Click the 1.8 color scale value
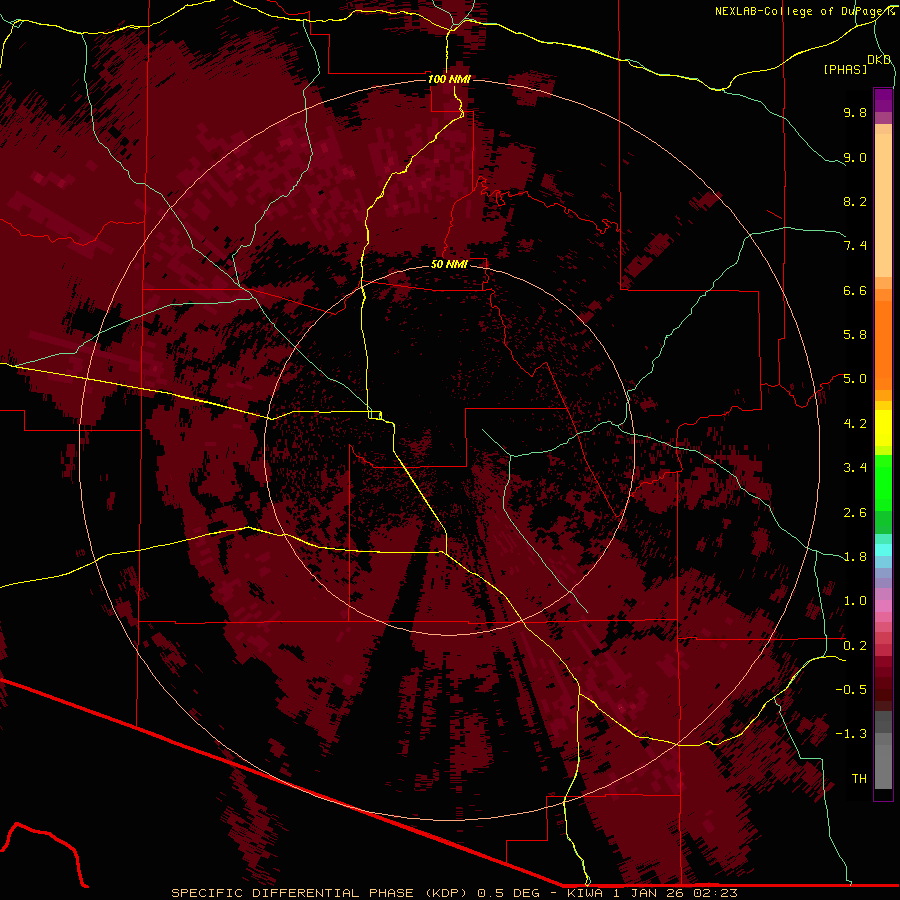Viewport: 900px width, 900px height. [855, 557]
